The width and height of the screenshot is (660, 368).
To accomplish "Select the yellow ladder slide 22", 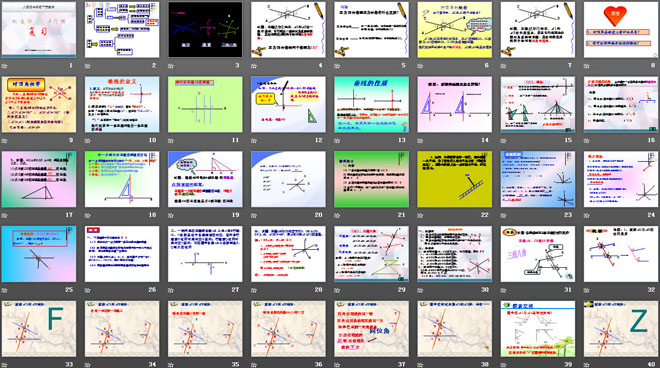I will [455, 179].
